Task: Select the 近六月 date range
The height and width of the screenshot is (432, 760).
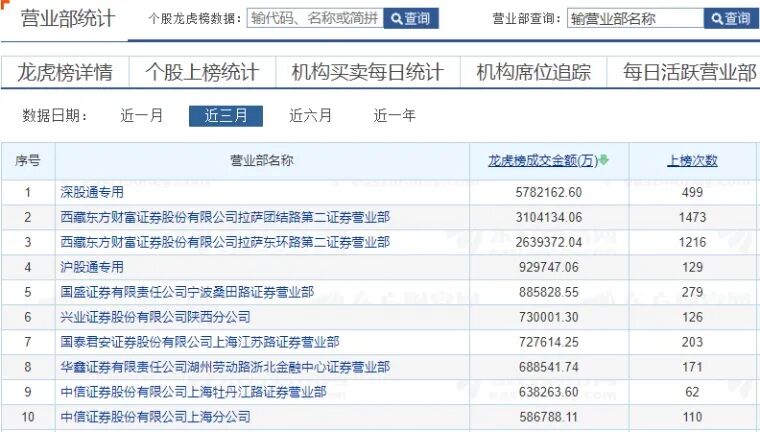Action: tap(310, 116)
